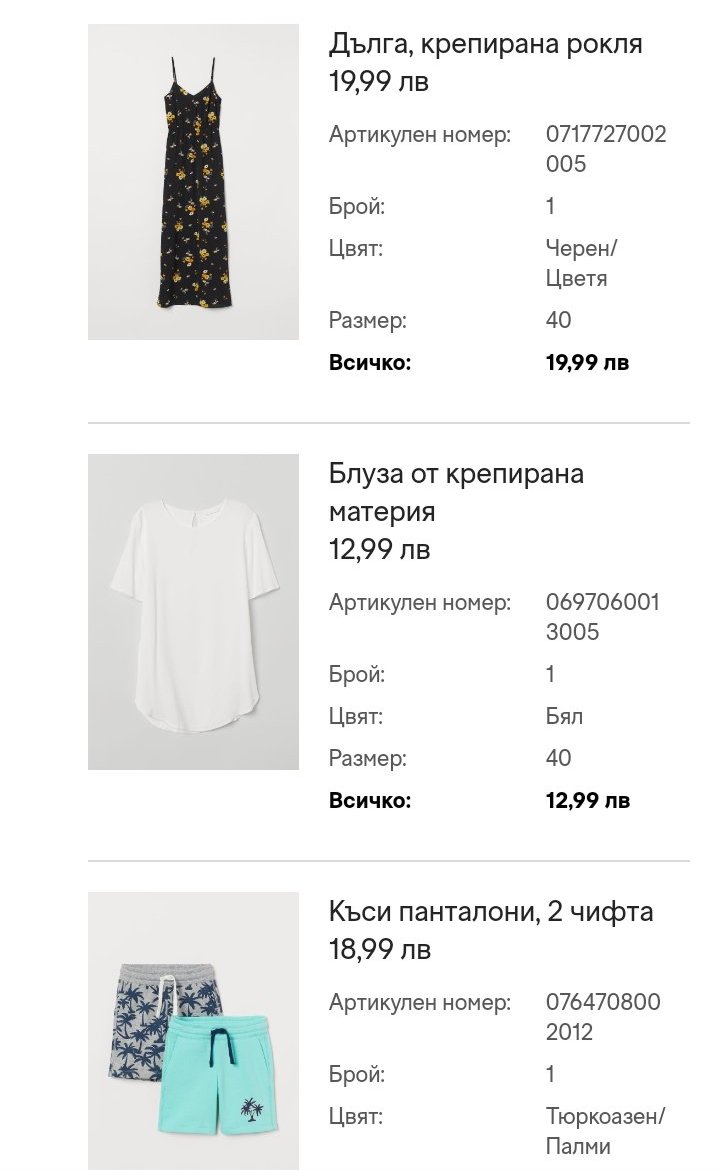The width and height of the screenshot is (720, 1170).
Task: Click the "Тюркоазен/Палми" color value
Action: point(604,1131)
